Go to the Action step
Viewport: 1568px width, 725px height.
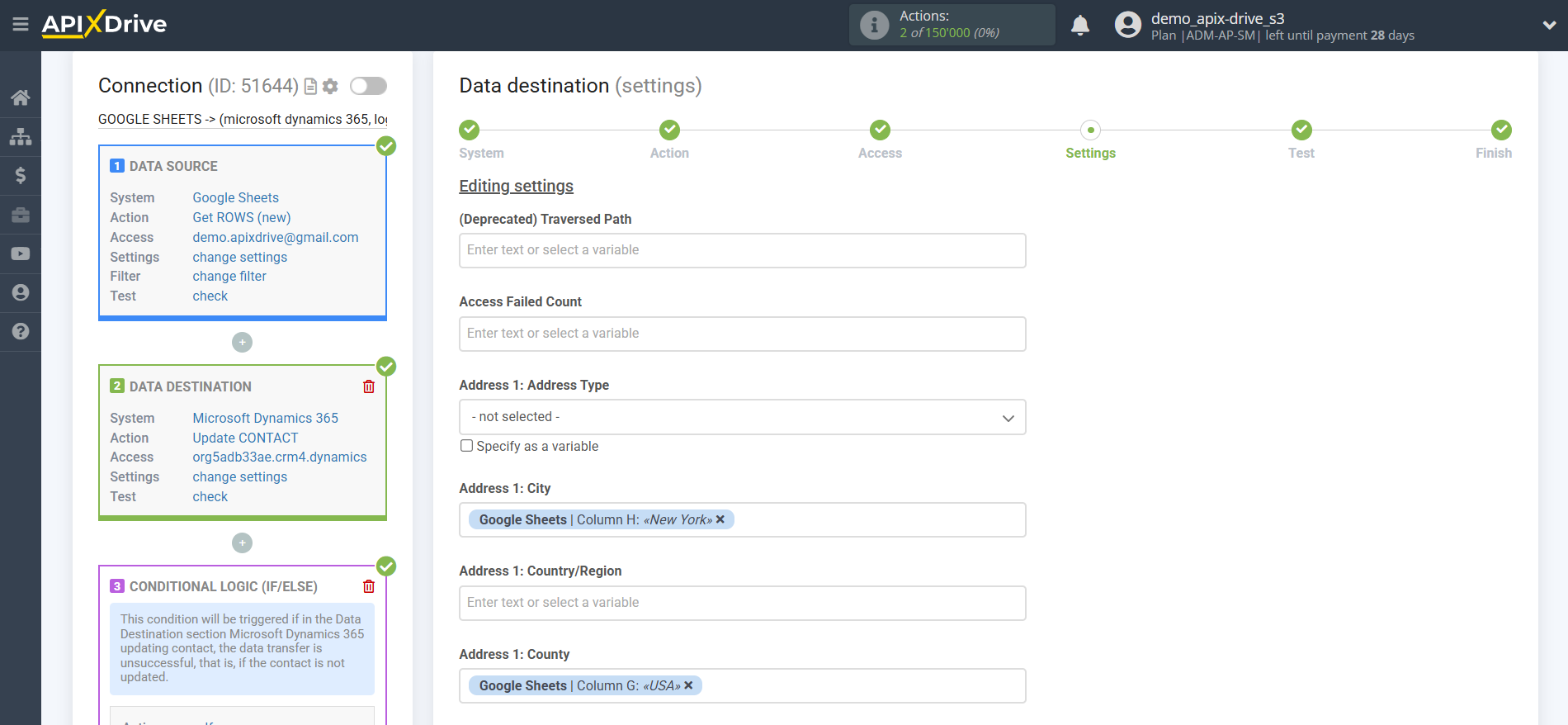tap(669, 130)
